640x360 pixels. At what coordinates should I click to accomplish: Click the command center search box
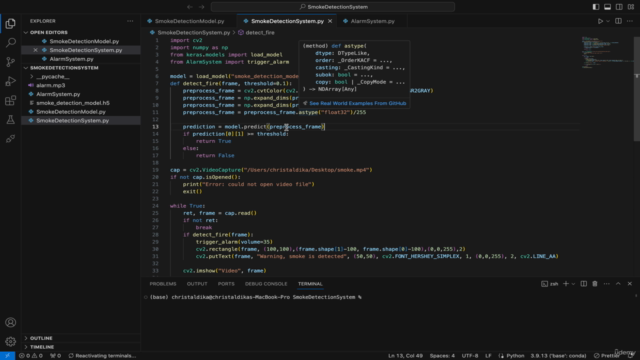click(x=333, y=7)
